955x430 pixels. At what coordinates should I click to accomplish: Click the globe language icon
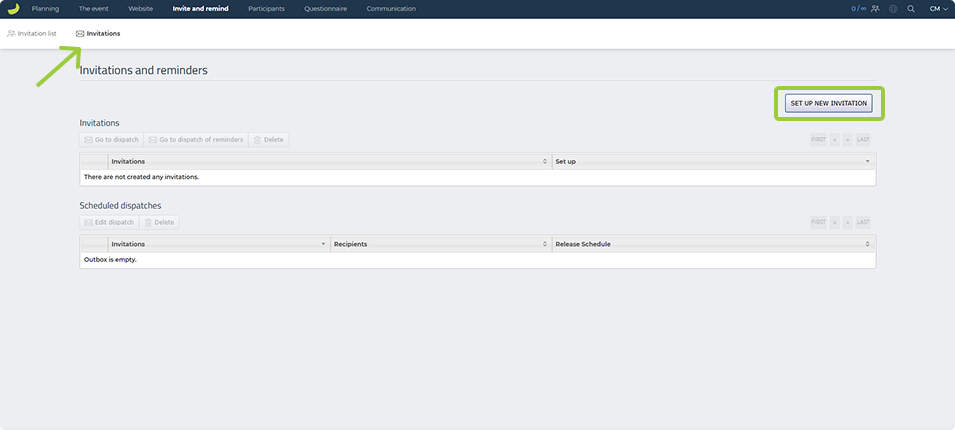893,9
